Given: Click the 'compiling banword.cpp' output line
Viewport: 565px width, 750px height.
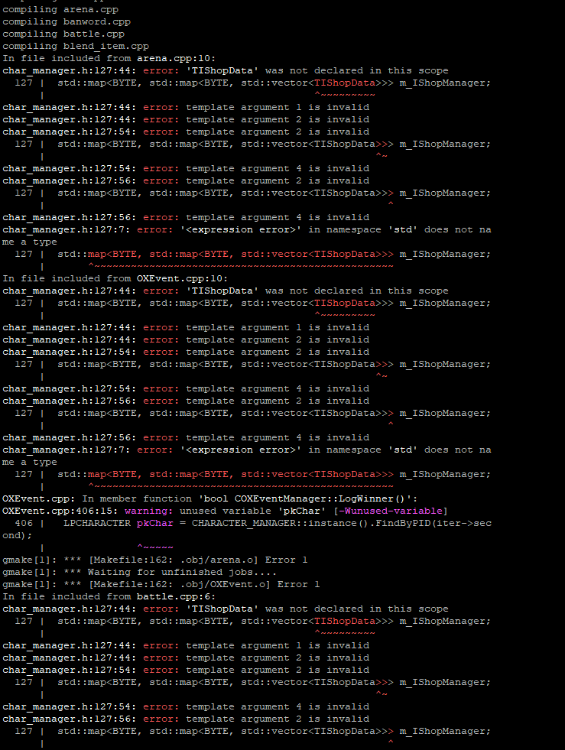Looking at the screenshot, I should 66,22.
